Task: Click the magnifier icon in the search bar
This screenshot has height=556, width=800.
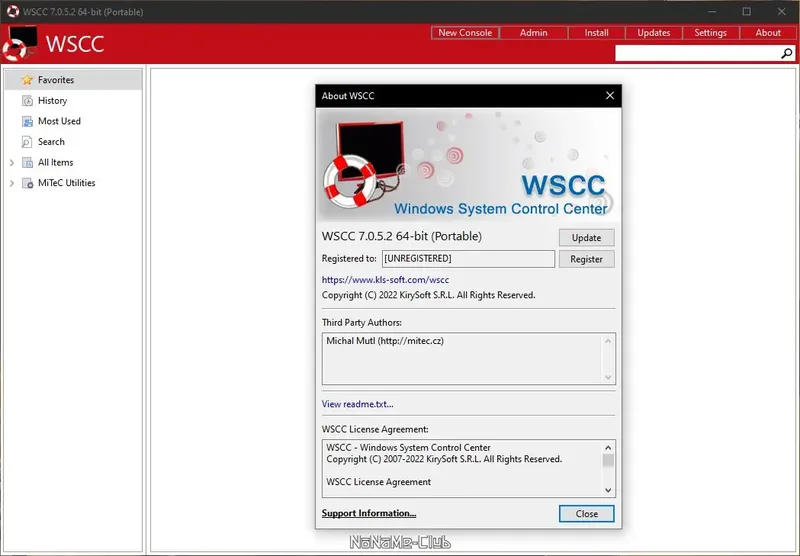Action: click(786, 53)
